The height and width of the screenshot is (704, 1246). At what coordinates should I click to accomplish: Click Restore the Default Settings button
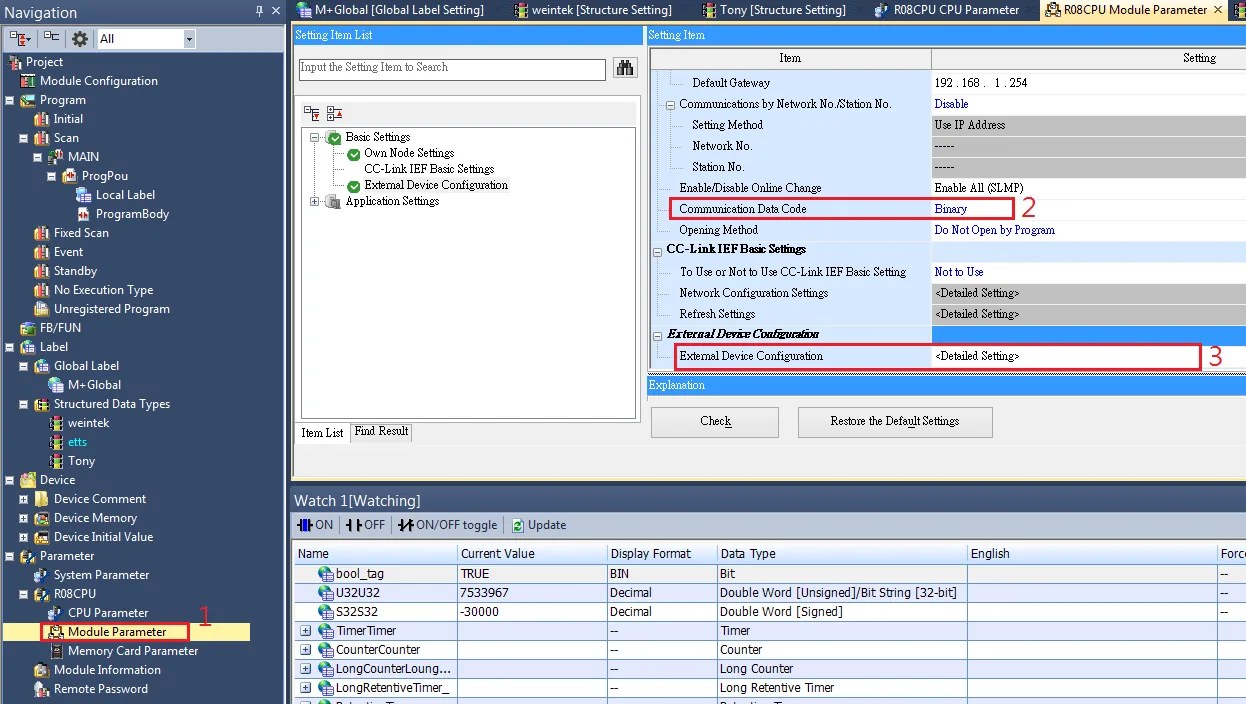895,422
